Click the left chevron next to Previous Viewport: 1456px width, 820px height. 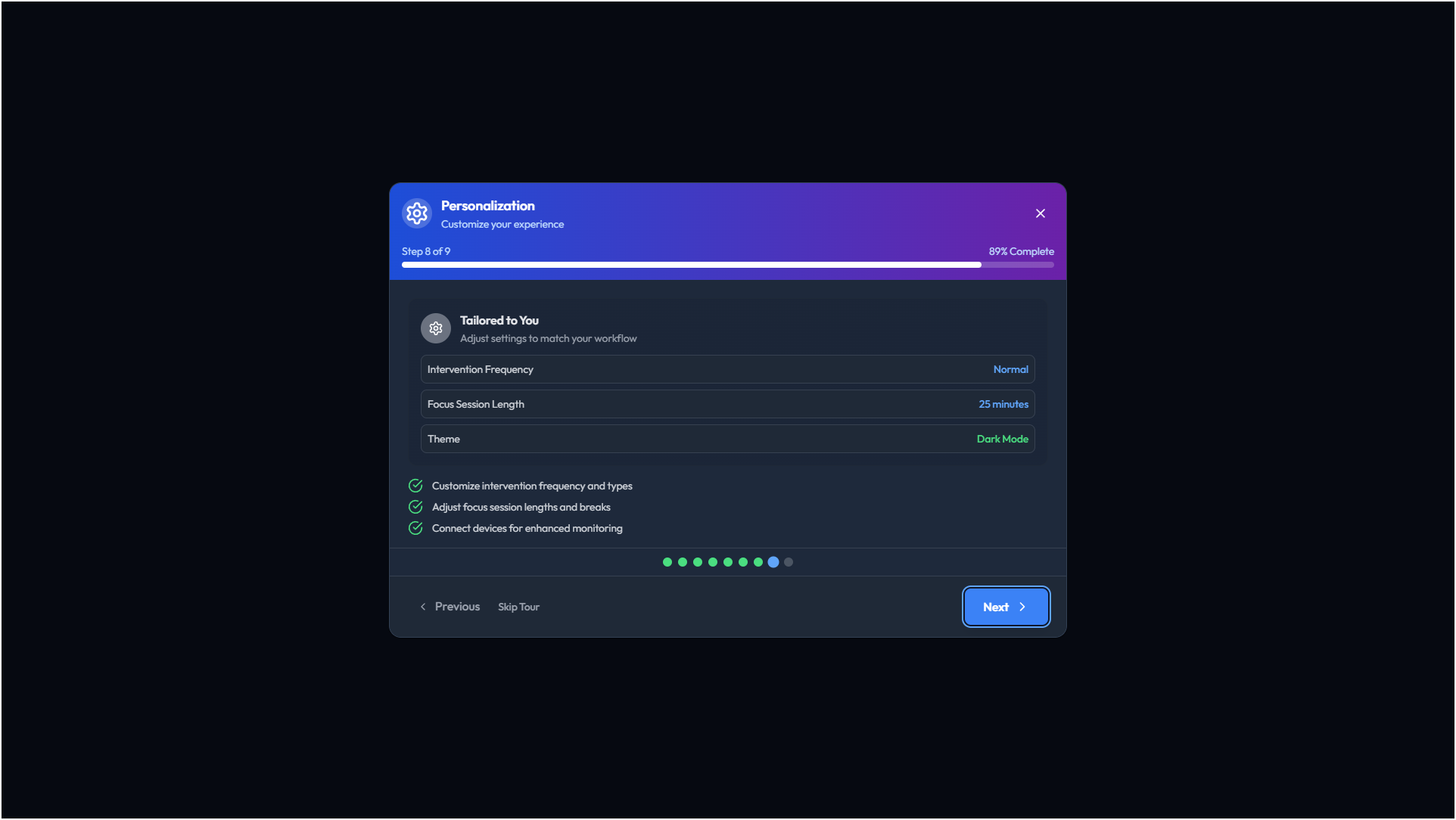(x=423, y=607)
